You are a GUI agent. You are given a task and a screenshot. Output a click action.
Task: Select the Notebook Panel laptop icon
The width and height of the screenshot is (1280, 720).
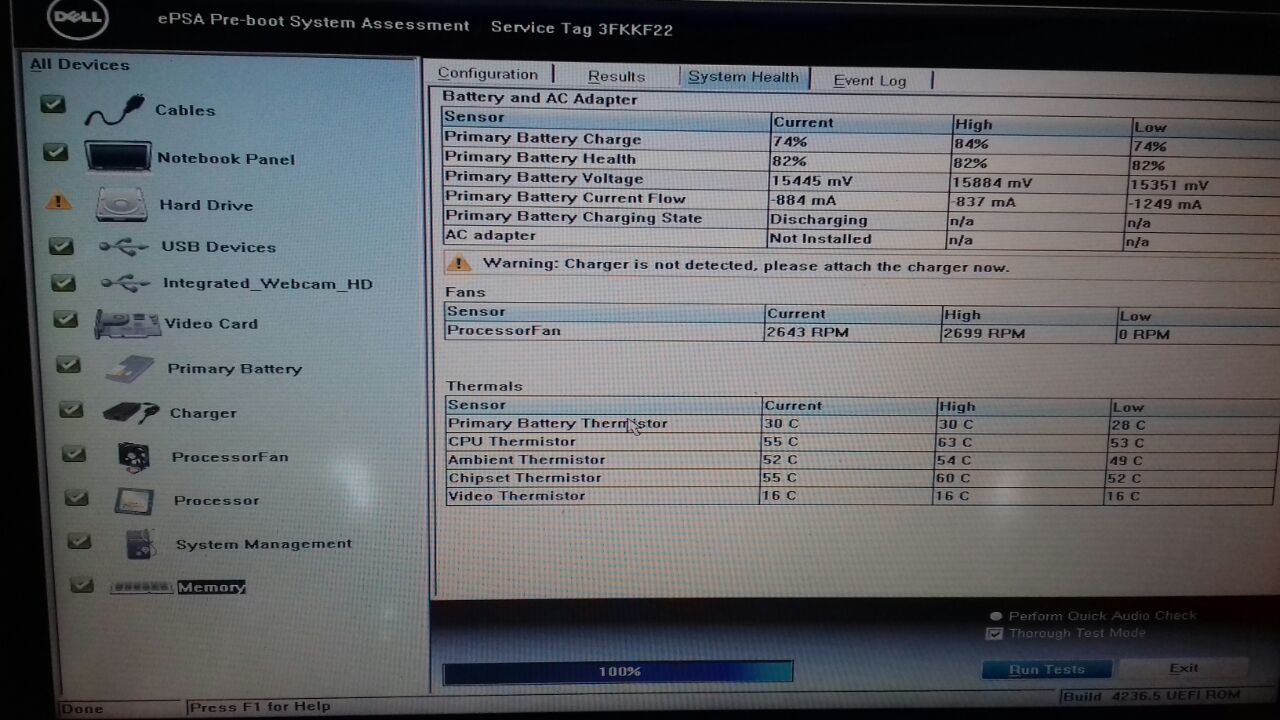coord(118,157)
